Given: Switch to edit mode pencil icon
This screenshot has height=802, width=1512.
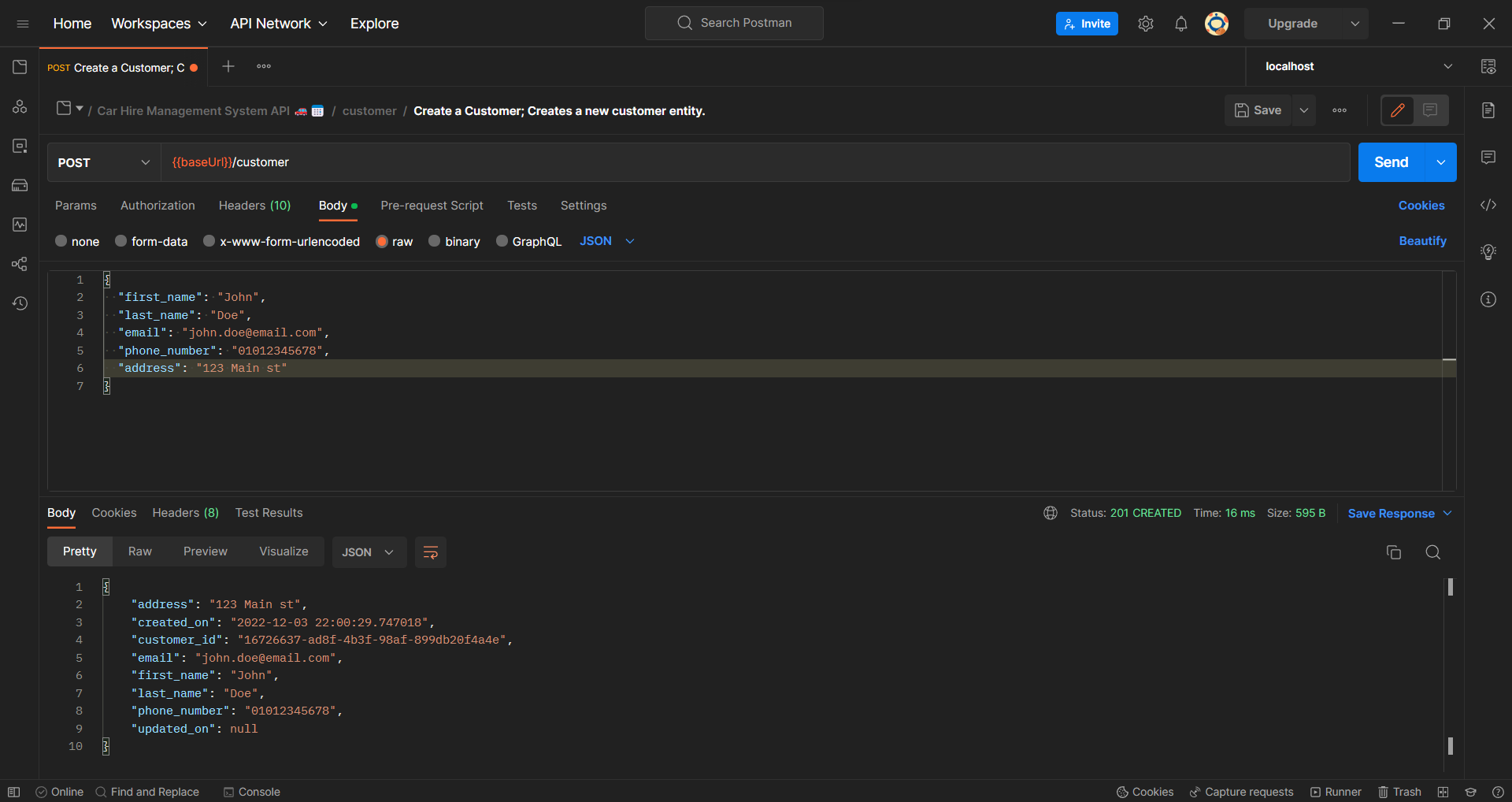Looking at the screenshot, I should point(1398,110).
